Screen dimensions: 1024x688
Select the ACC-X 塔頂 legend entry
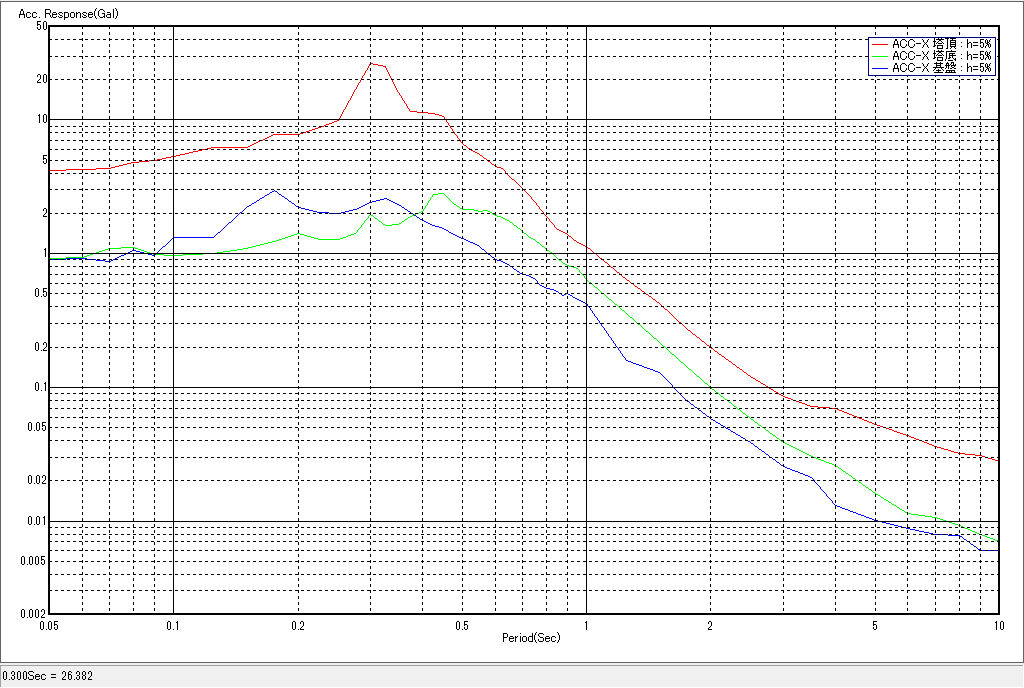pos(941,44)
